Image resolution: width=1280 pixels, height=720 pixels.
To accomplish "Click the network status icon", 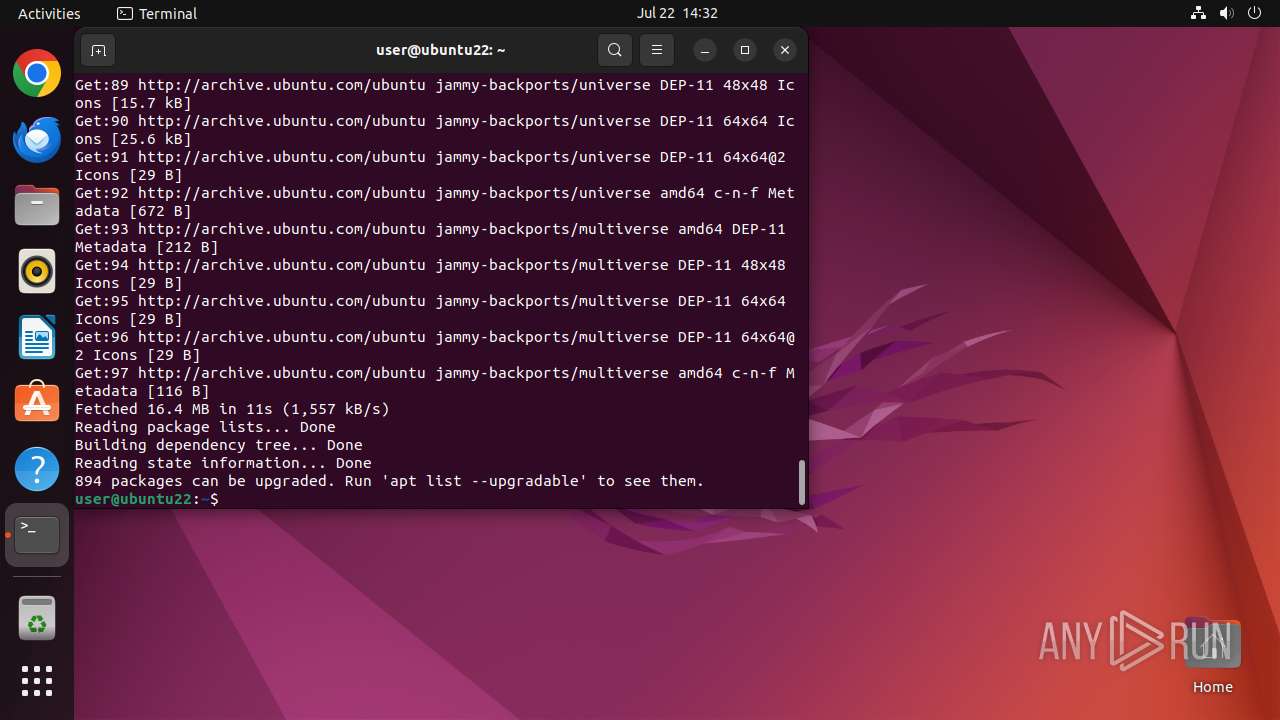I will coord(1199,13).
